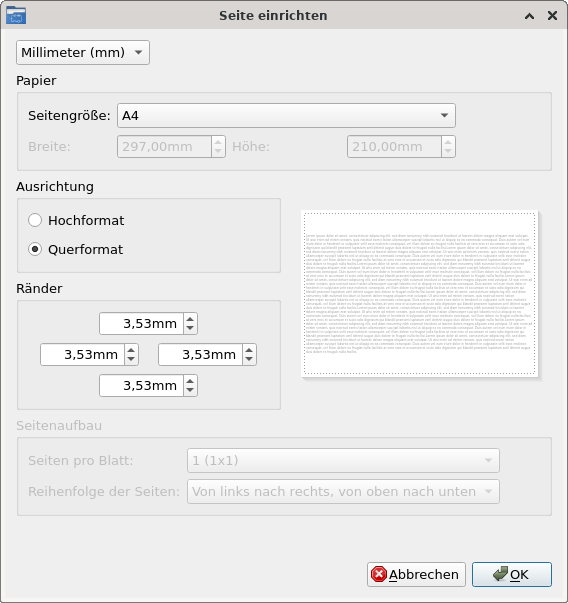This screenshot has width=568, height=603.
Task: Open the Seitengröße A4 dropdown
Action: 286,115
